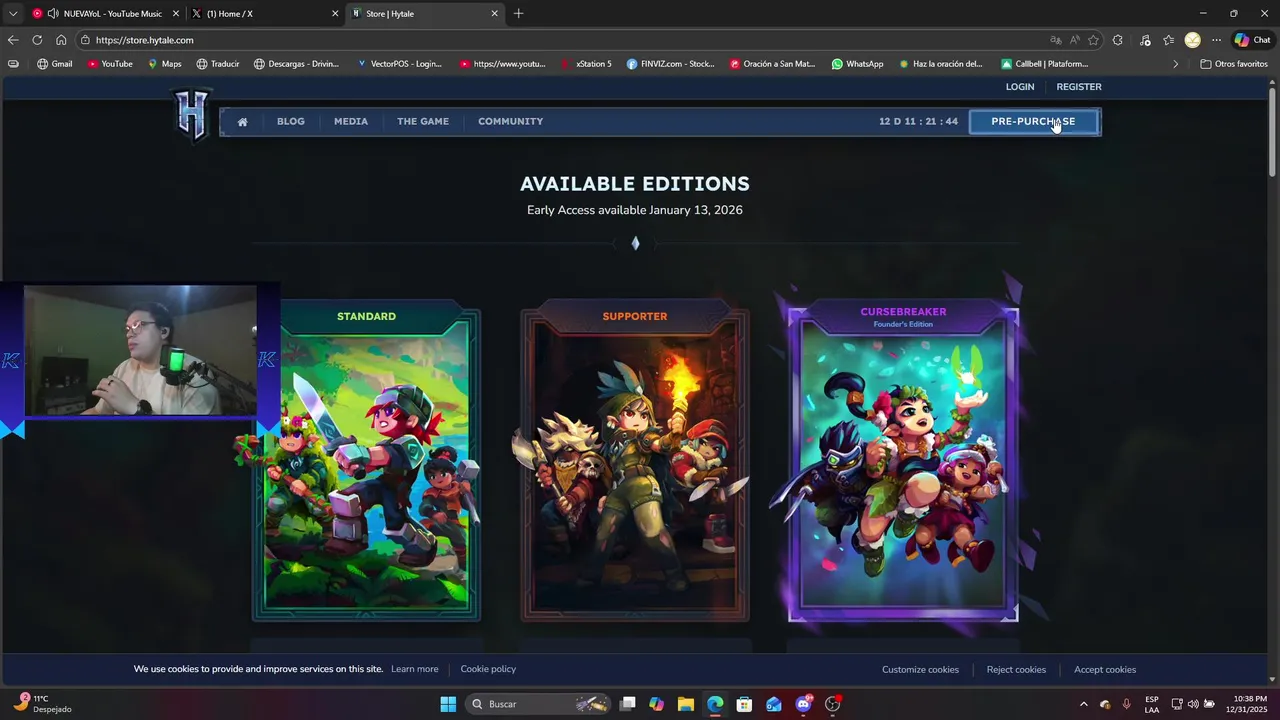Switch to the Home / X tab
The image size is (1280, 720).
coord(265,14)
